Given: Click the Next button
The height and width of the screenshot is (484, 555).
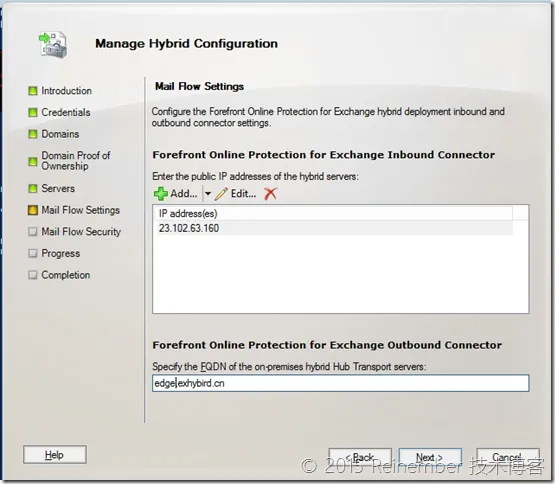Looking at the screenshot, I should [x=430, y=457].
